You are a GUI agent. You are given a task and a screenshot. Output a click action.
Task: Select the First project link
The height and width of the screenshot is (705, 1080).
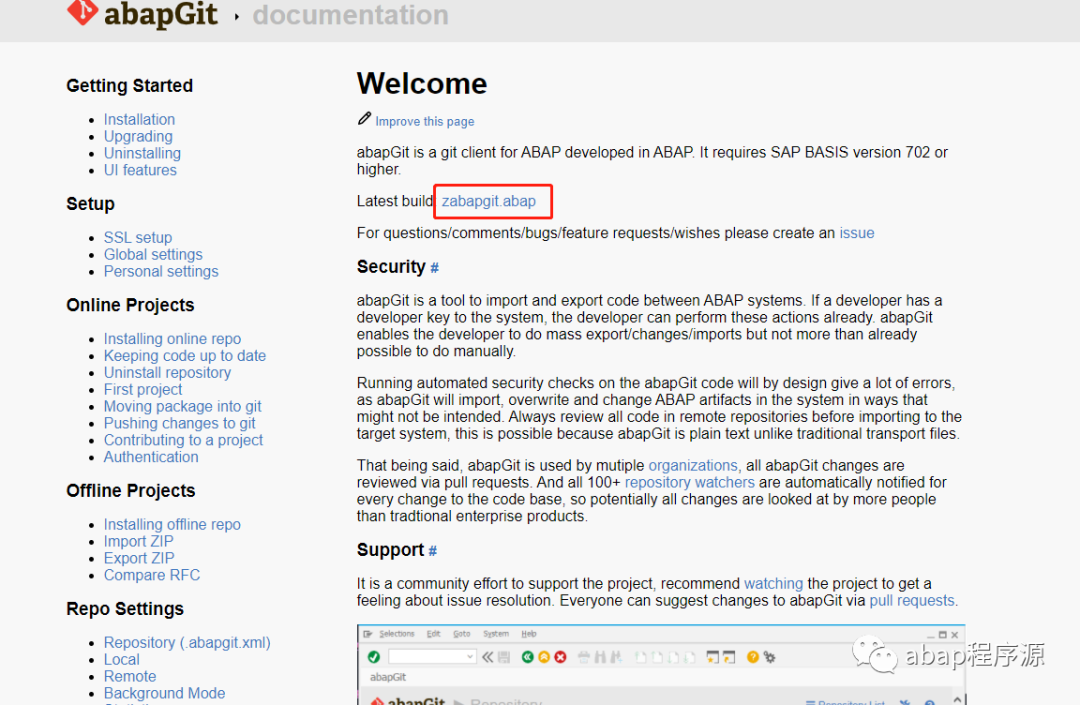(143, 389)
